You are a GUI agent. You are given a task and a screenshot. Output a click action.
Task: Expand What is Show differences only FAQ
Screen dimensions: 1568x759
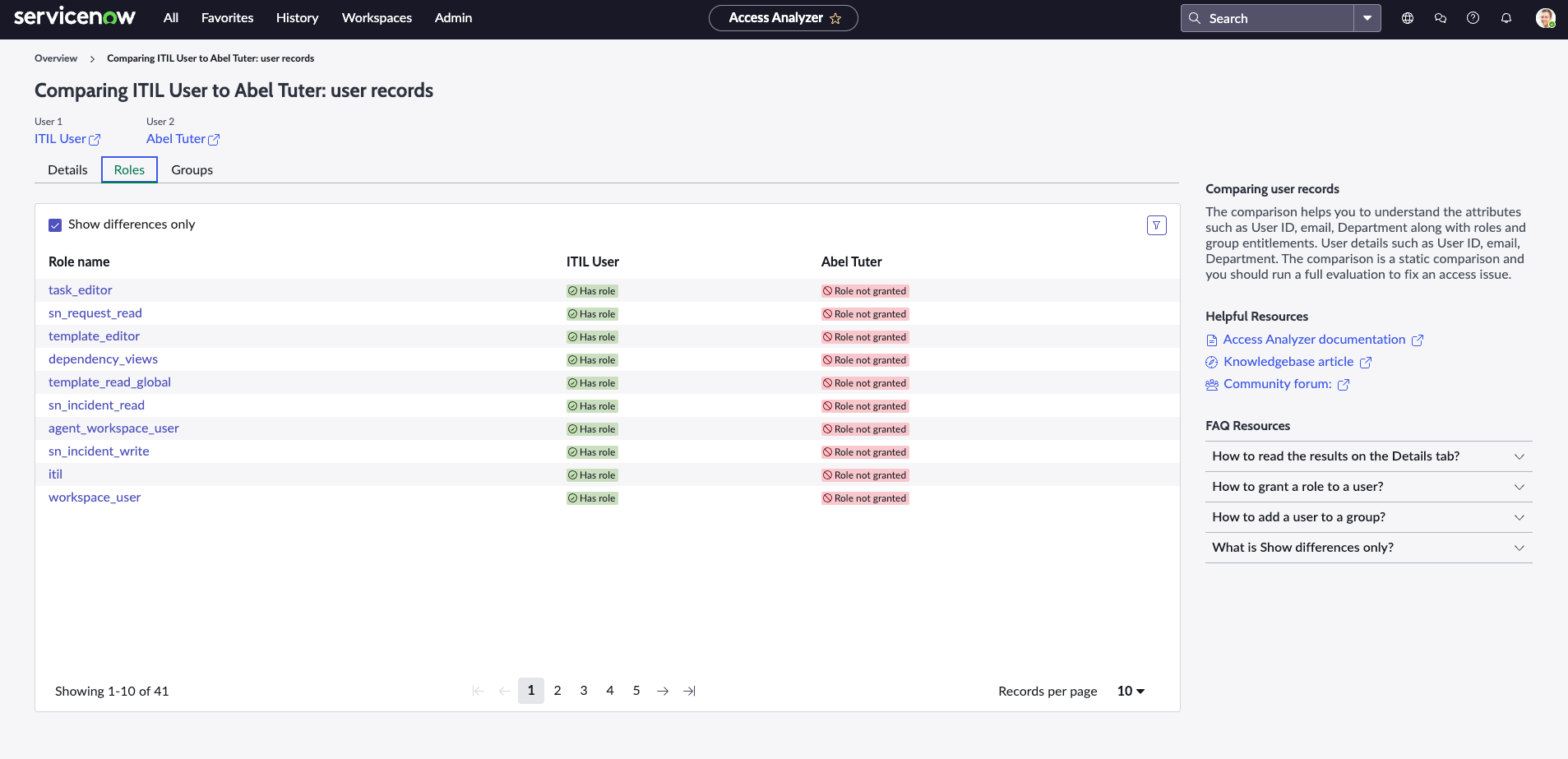click(1369, 548)
